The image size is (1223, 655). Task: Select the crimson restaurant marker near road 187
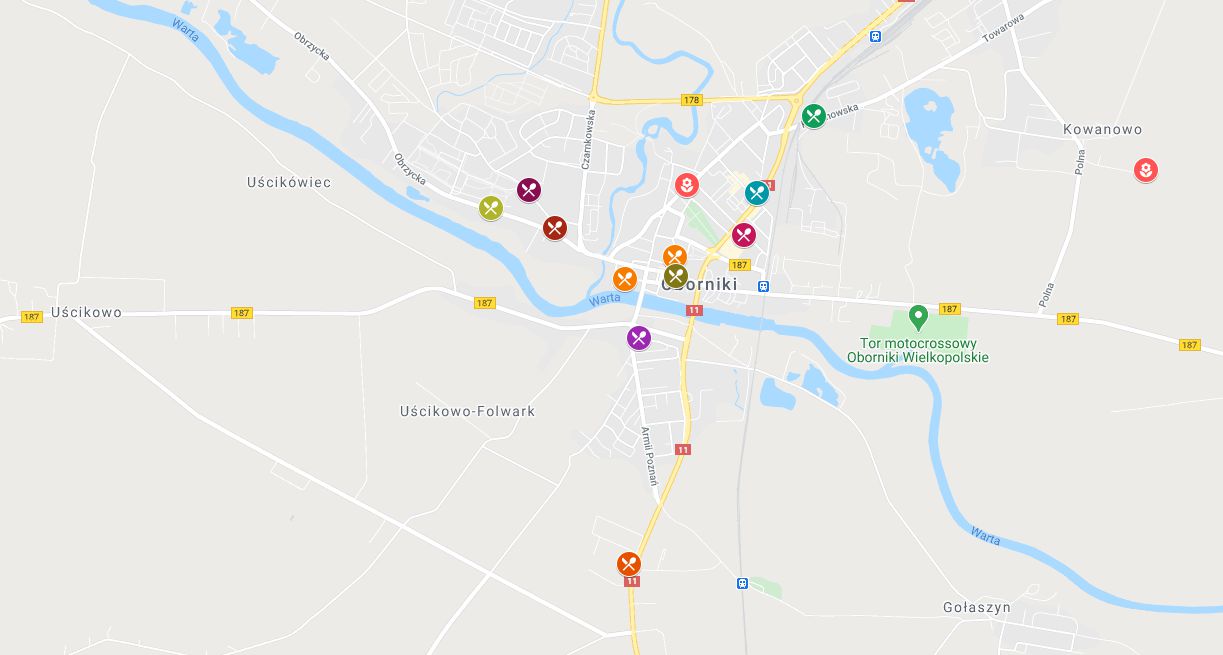point(744,235)
